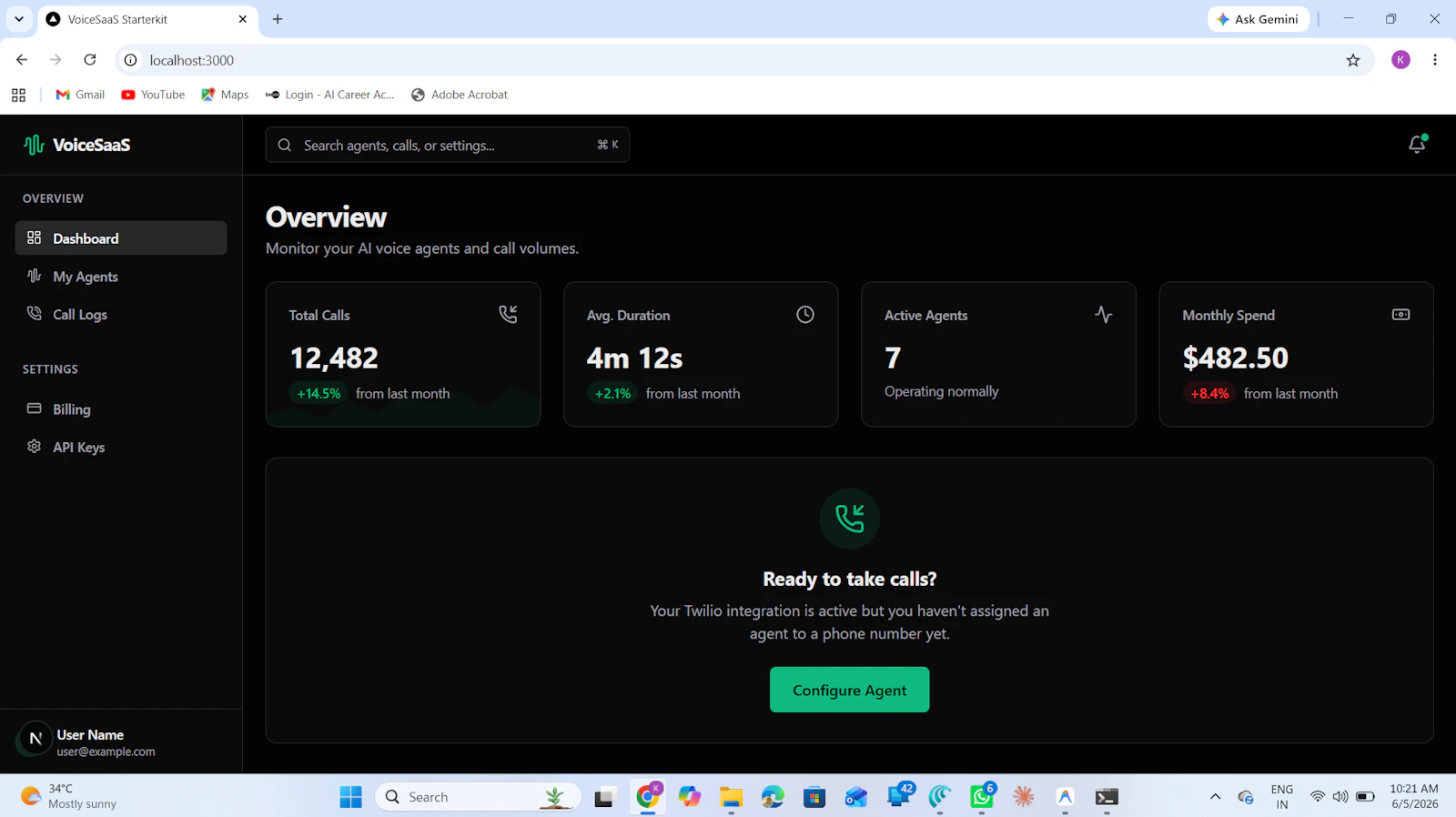Click the Active Agents activity icon
Image resolution: width=1456 pixels, height=817 pixels.
tap(1103, 314)
